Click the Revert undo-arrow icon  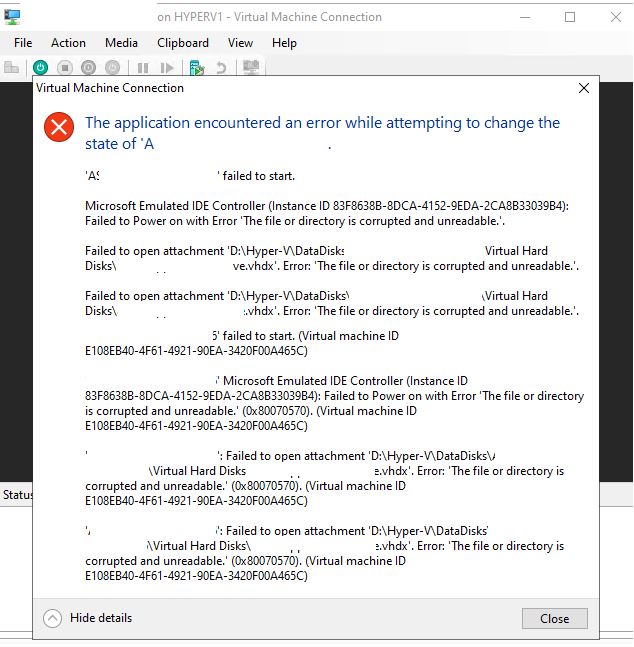[221, 68]
